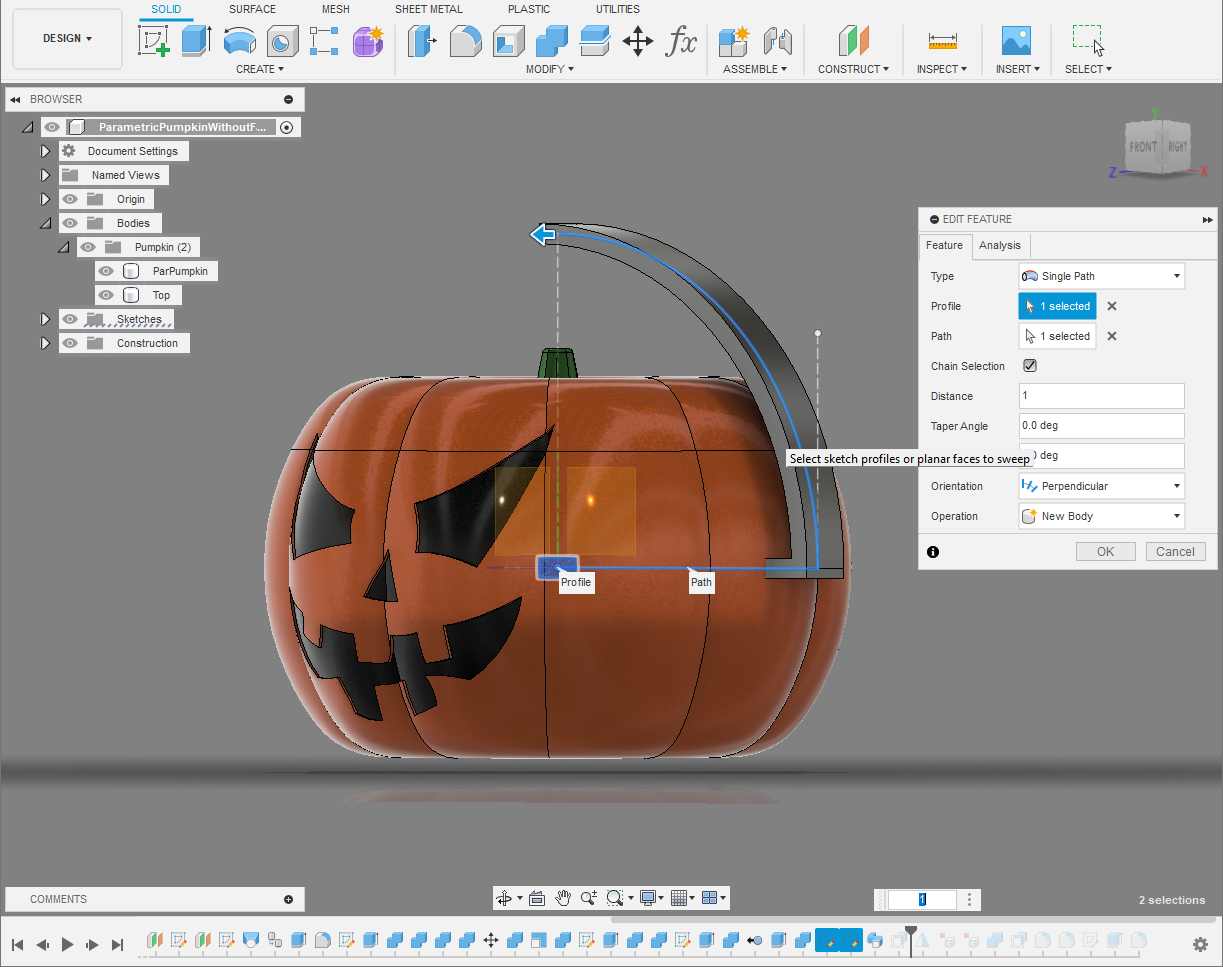Click the Distance input field
The width and height of the screenshot is (1223, 967).
[1101, 396]
